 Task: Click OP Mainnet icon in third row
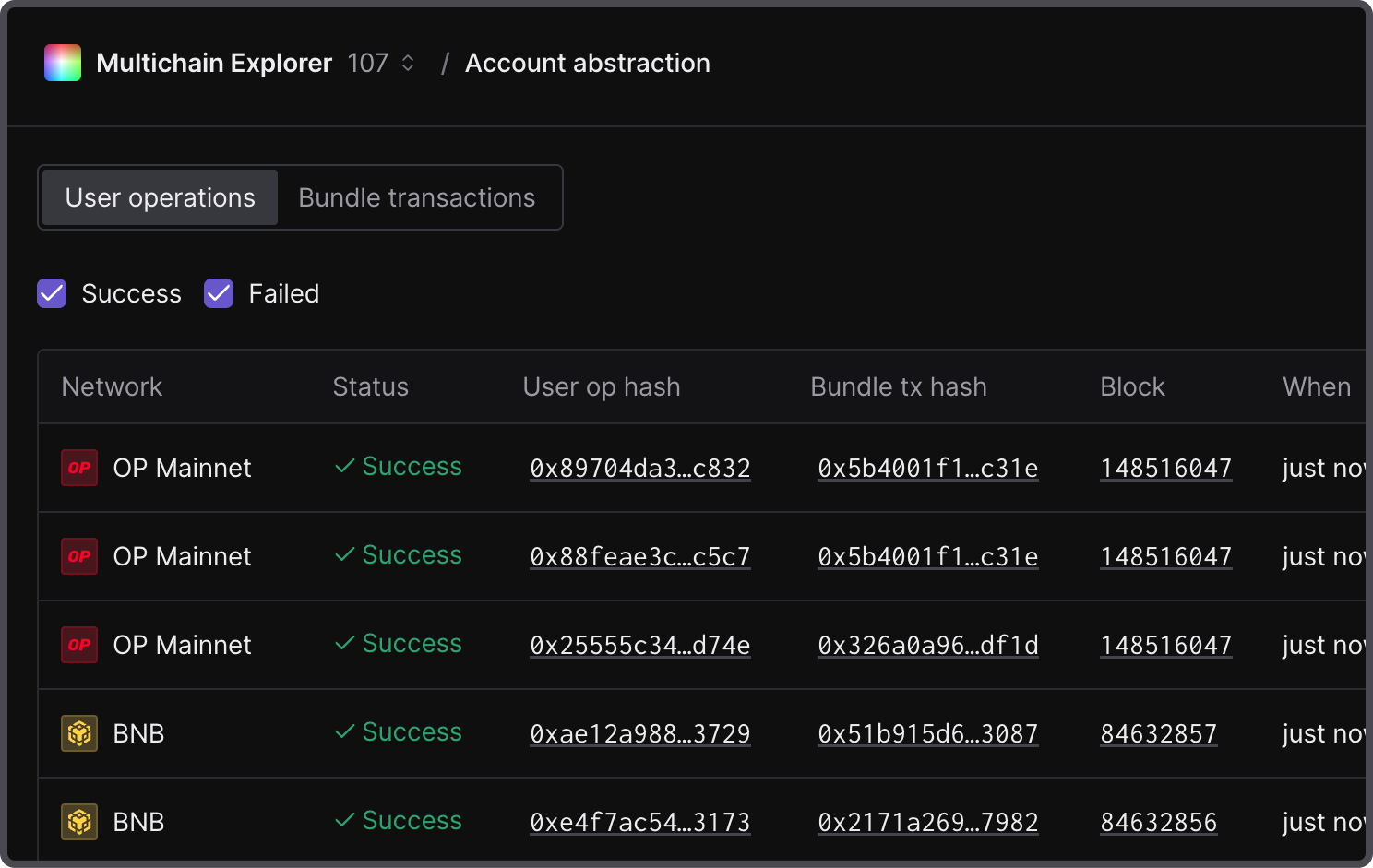79,645
